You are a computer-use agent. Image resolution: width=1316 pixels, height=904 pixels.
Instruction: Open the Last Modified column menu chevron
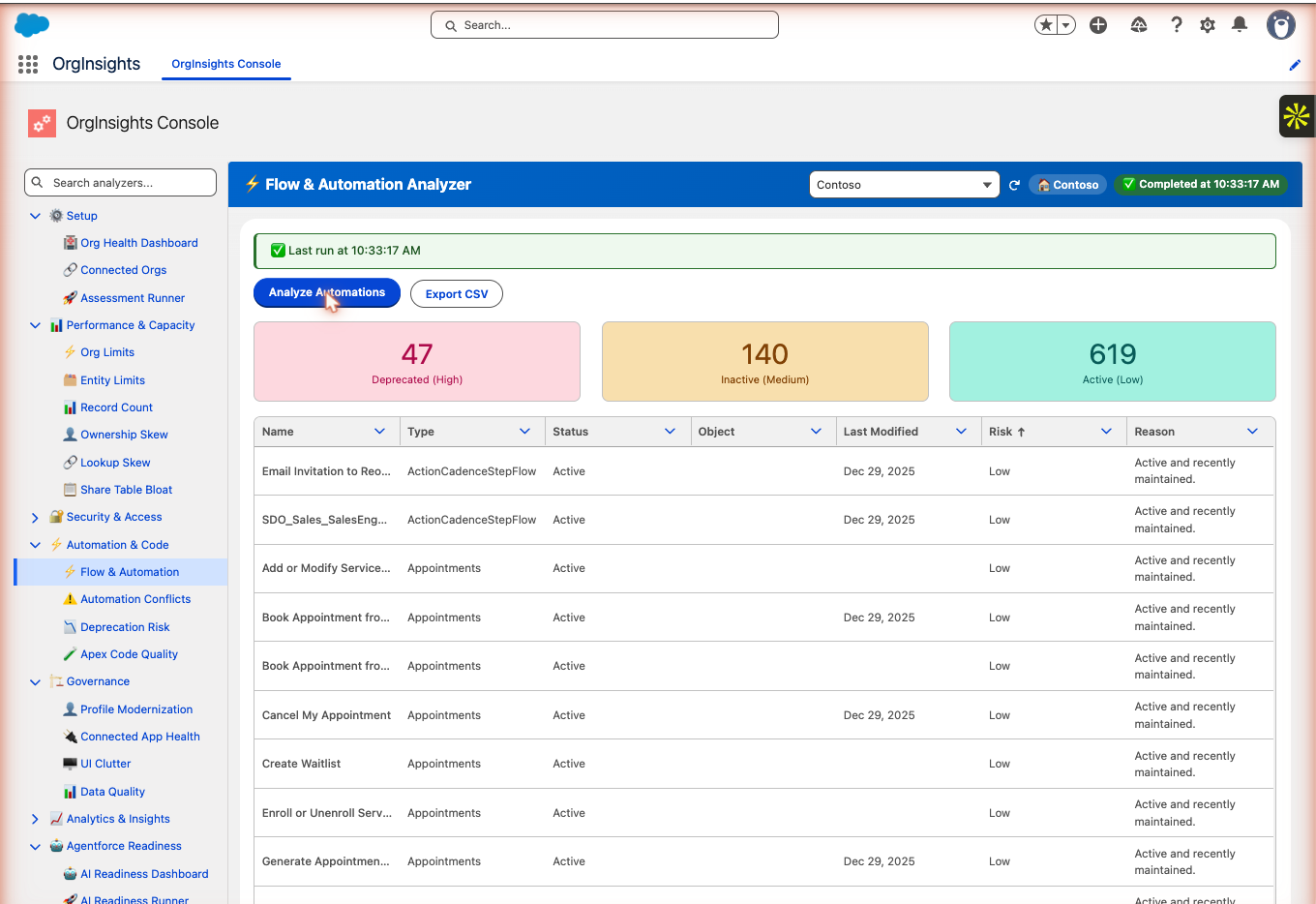pos(961,432)
